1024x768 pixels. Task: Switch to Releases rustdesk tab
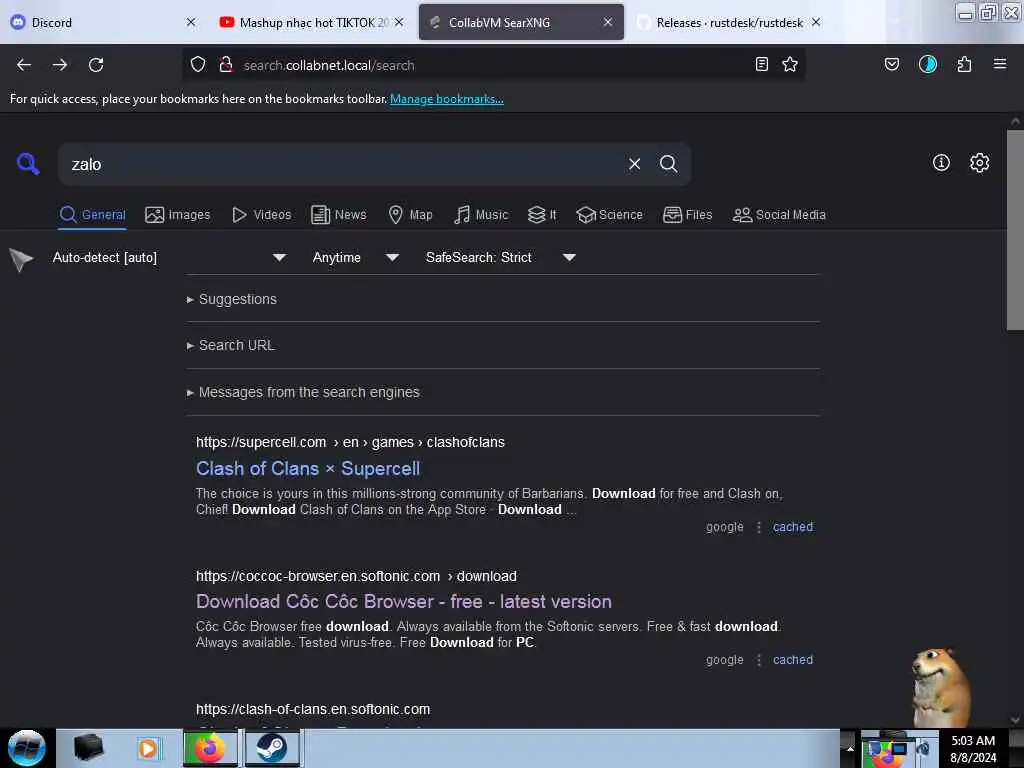pos(729,22)
